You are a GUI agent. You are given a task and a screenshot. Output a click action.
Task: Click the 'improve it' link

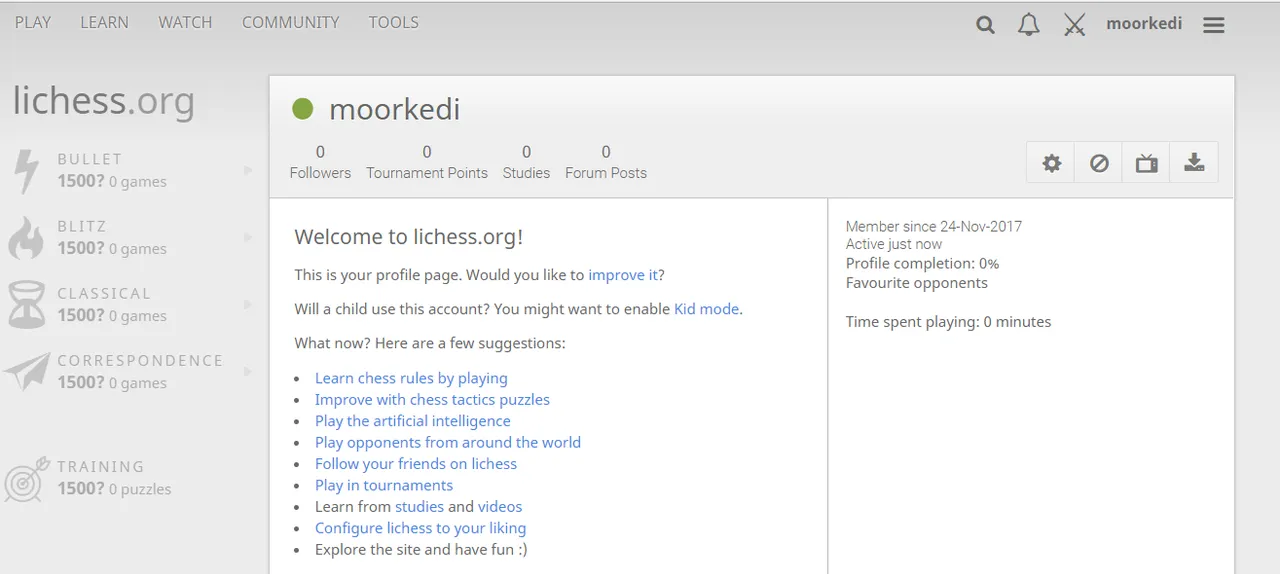point(623,275)
